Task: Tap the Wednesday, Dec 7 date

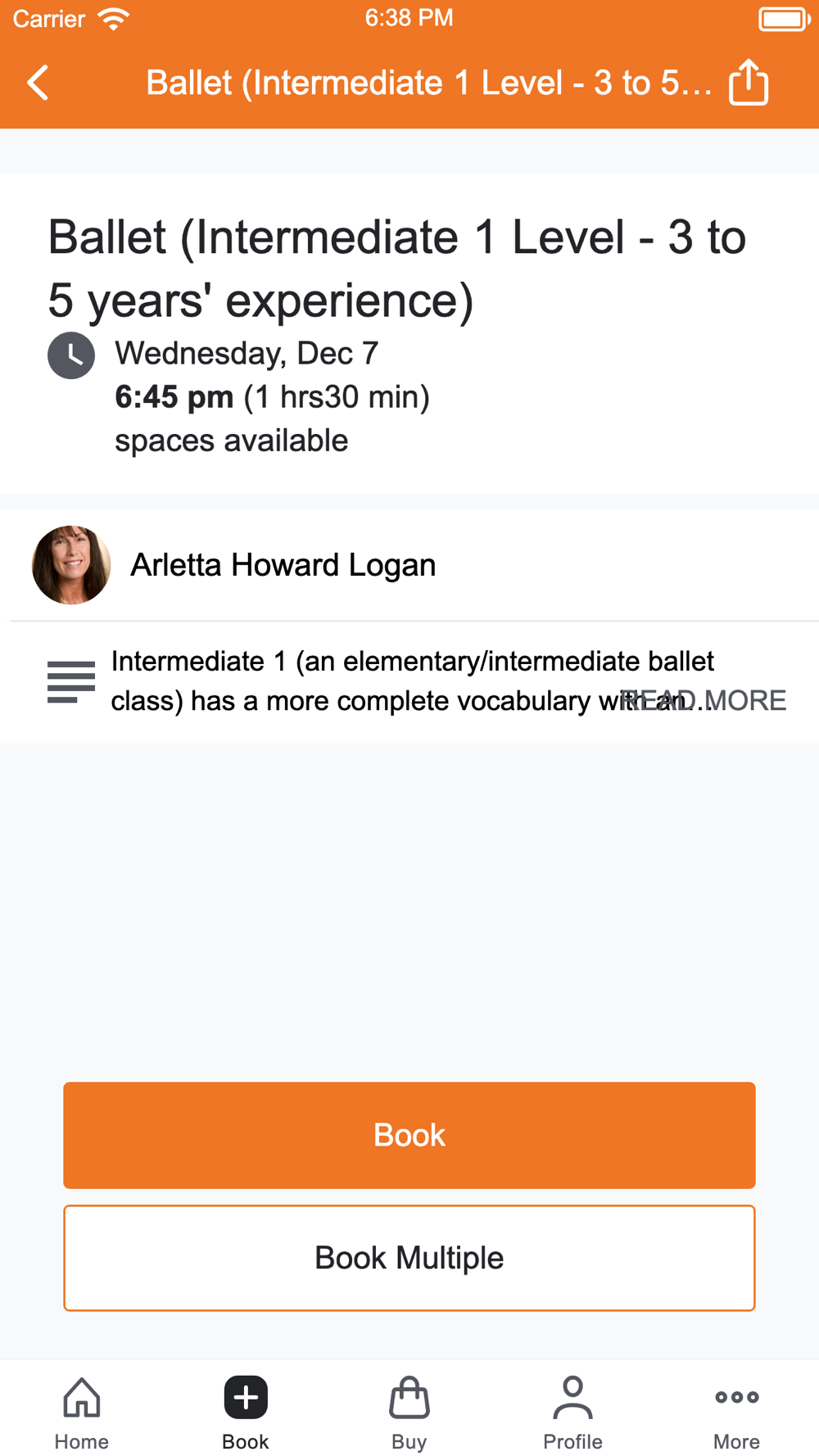Action: pyautogui.click(x=247, y=353)
